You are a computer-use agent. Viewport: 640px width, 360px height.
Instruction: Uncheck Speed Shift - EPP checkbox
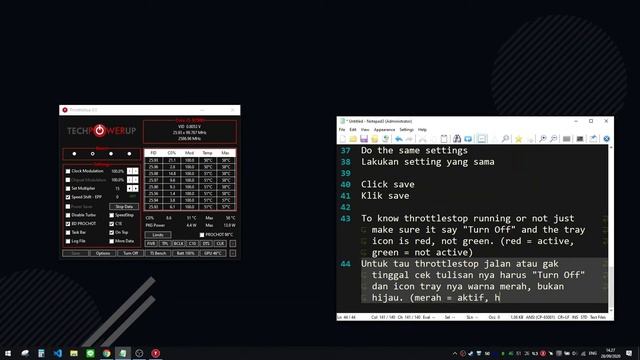coord(68,197)
